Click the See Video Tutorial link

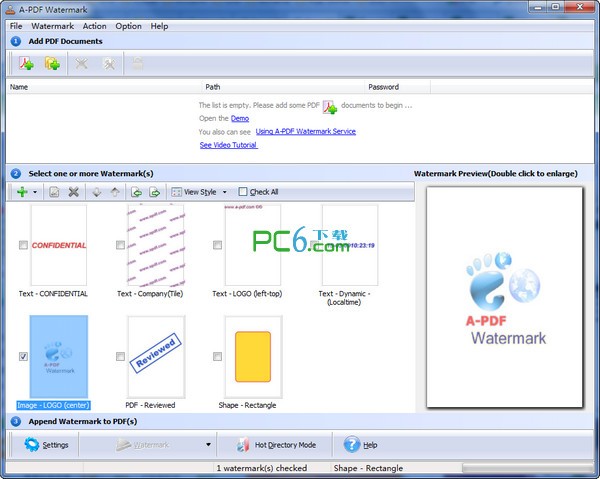pos(228,145)
